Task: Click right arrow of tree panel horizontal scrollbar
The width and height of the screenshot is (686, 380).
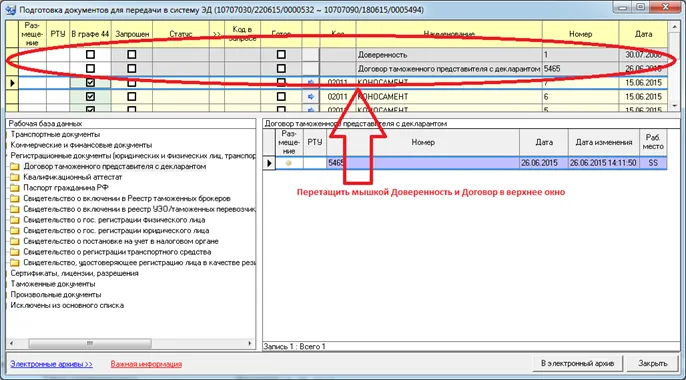Action: 250,343
